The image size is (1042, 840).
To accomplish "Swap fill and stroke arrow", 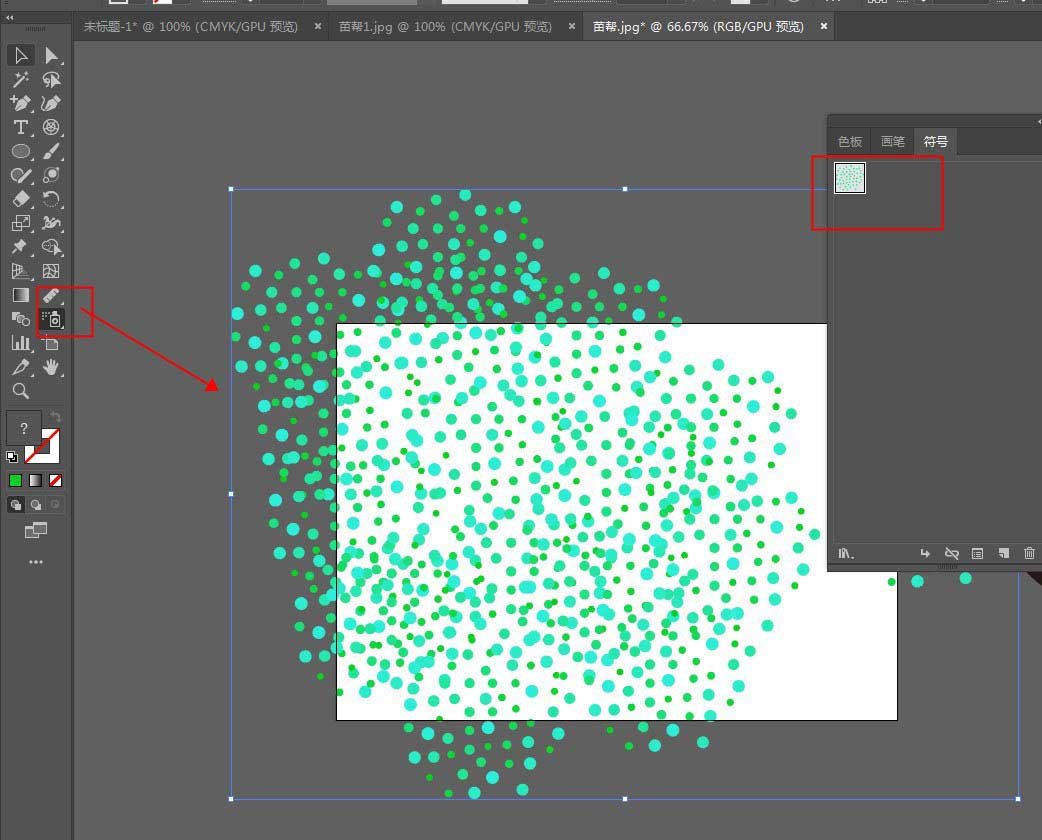I will 56,417.
